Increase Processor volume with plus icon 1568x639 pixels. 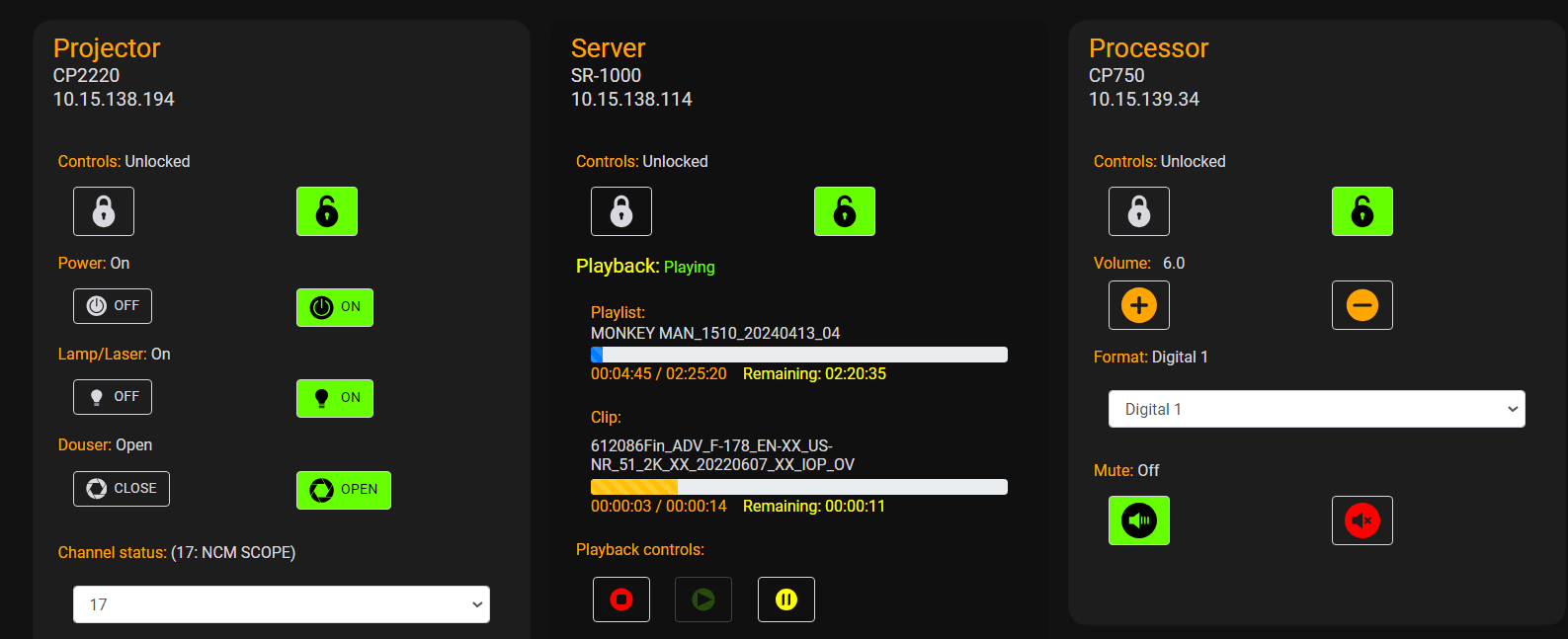(x=1139, y=305)
